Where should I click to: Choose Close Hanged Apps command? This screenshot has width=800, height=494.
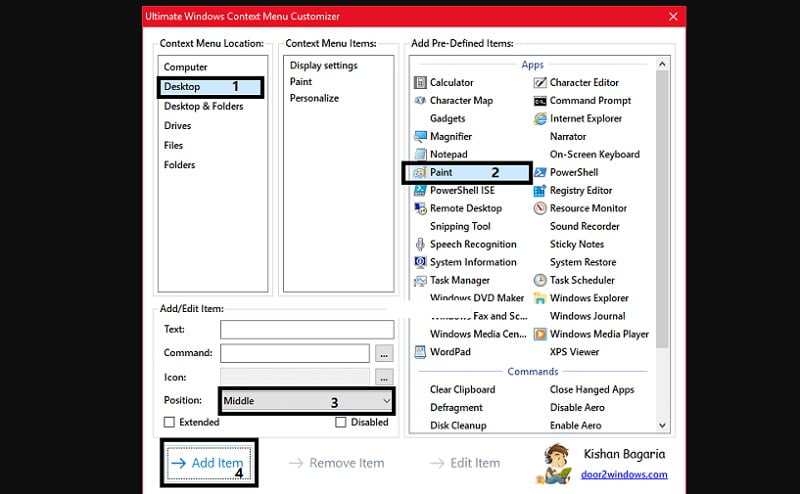[x=592, y=390]
